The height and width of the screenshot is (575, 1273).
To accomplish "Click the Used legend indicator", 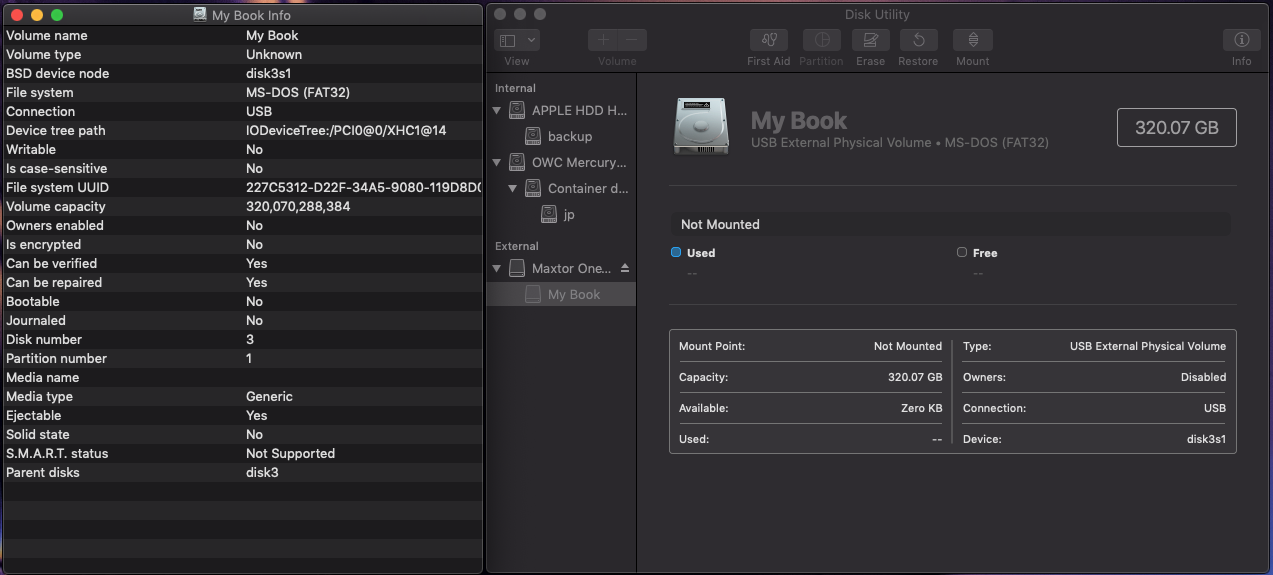I will [x=676, y=253].
